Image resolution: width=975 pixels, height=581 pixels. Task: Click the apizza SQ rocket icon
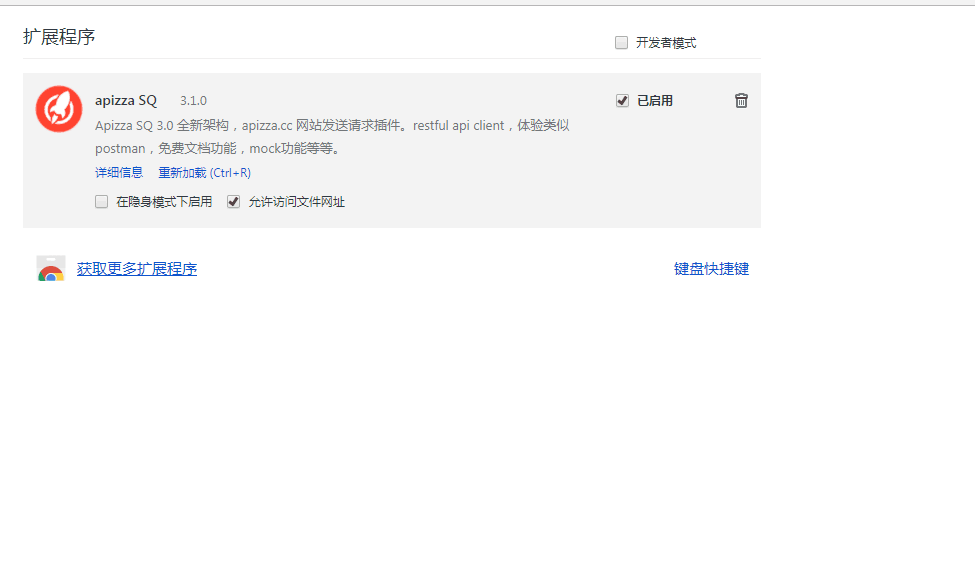coord(59,109)
